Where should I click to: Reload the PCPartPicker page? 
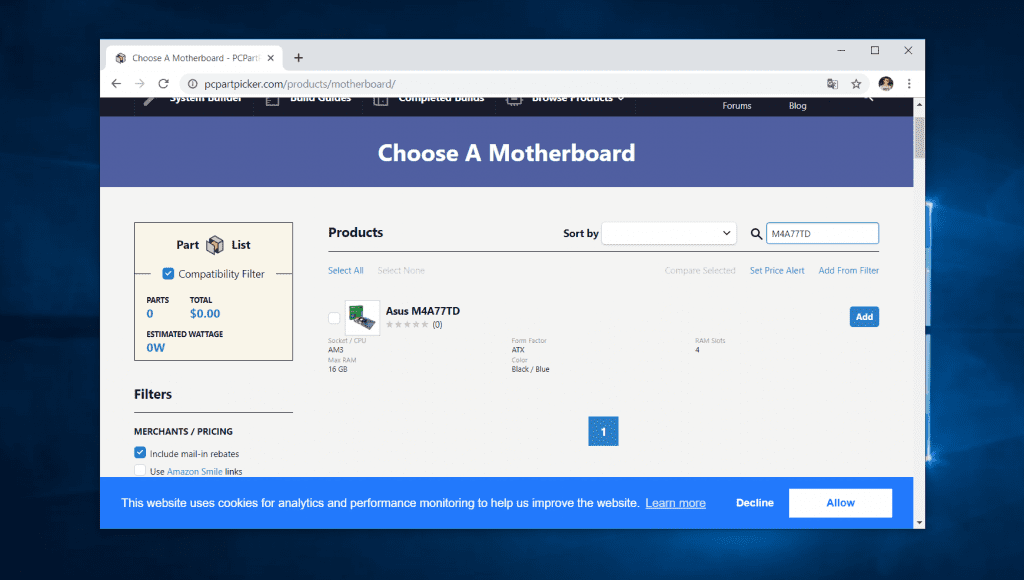tap(164, 84)
